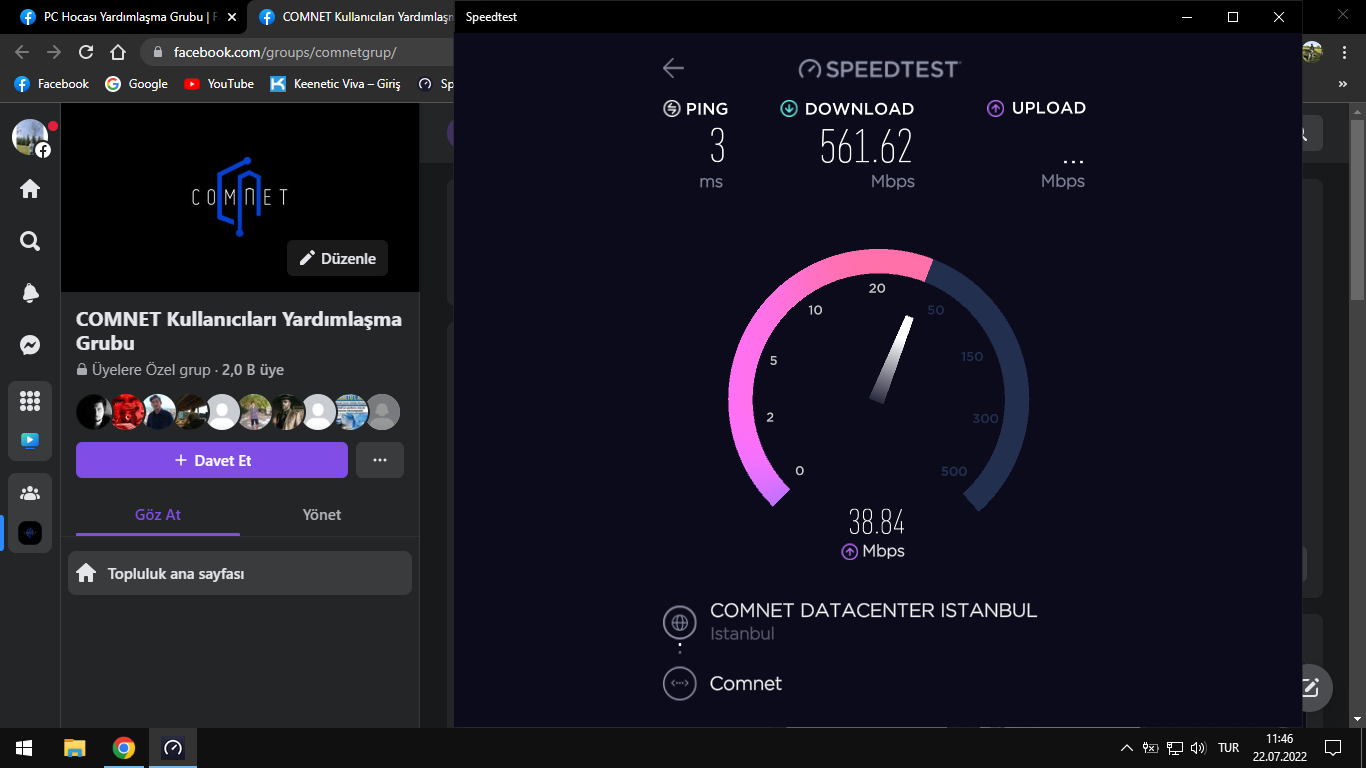Open the profile avatar in Facebook sidebar
The image size is (1366, 768).
tap(30, 137)
